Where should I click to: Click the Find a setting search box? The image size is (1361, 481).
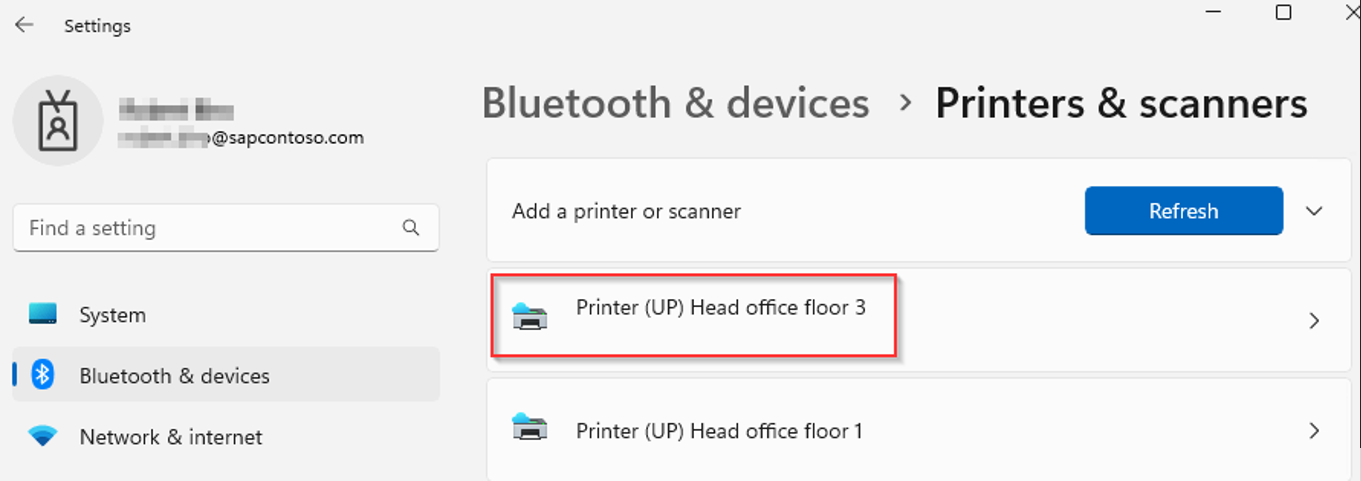point(210,228)
